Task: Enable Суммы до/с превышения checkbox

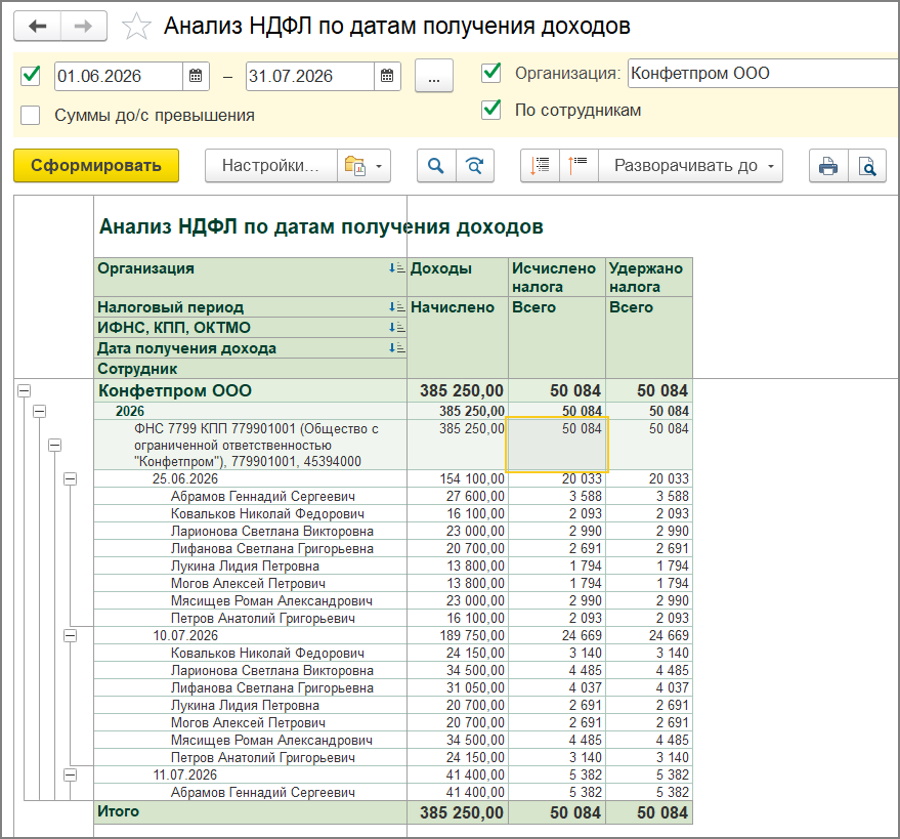Action: (30, 115)
